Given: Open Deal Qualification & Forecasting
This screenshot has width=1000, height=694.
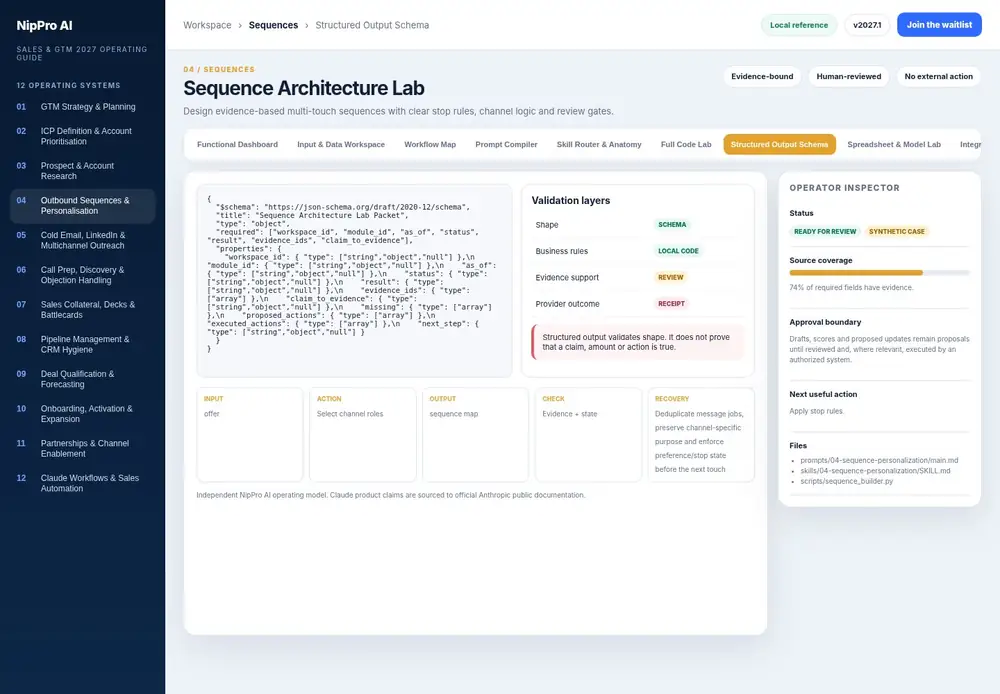Looking at the screenshot, I should tap(82, 379).
